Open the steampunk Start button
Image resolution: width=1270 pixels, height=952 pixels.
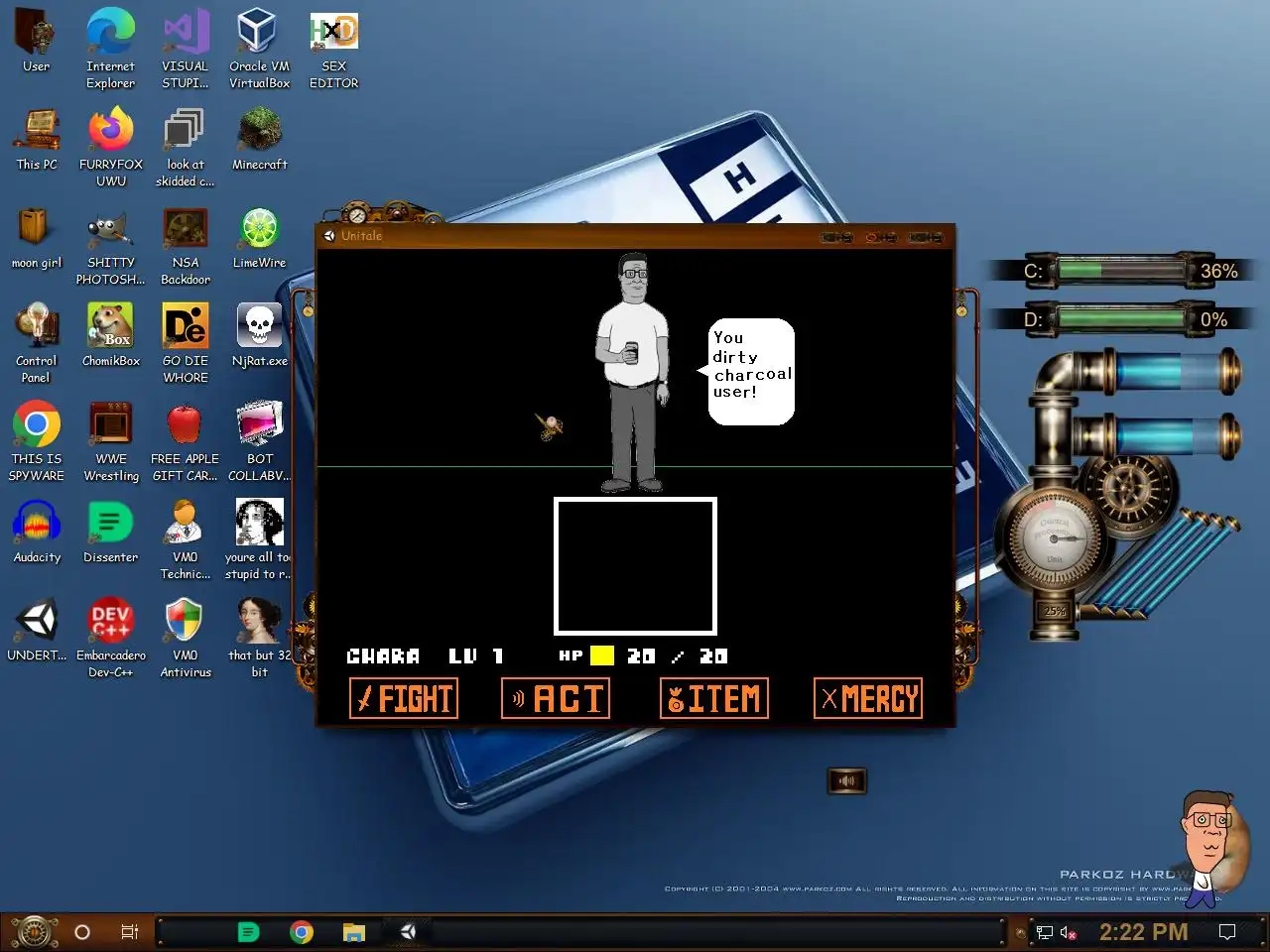coord(33,932)
